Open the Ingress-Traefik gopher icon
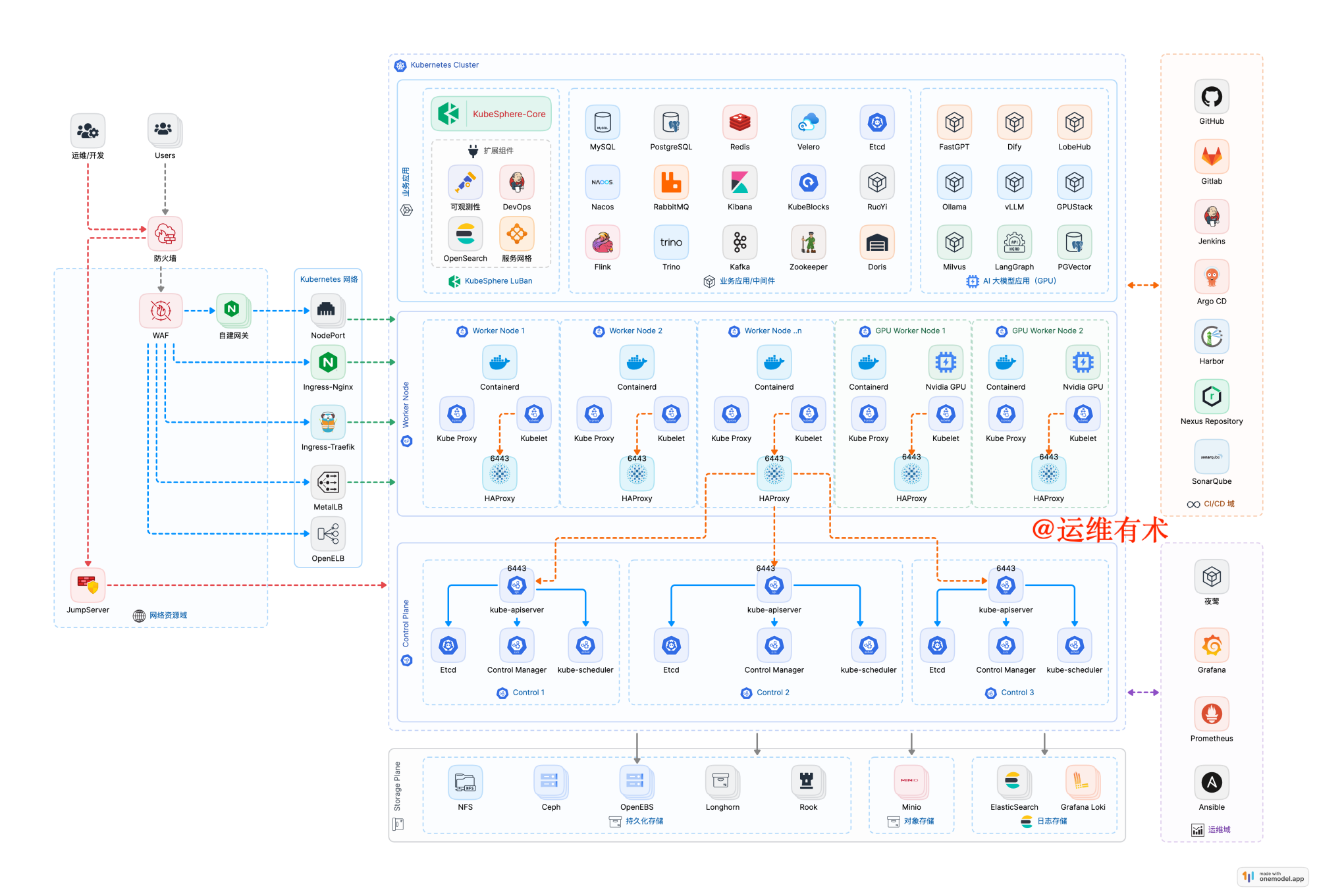This screenshot has width=1317, height=896. coord(328,422)
